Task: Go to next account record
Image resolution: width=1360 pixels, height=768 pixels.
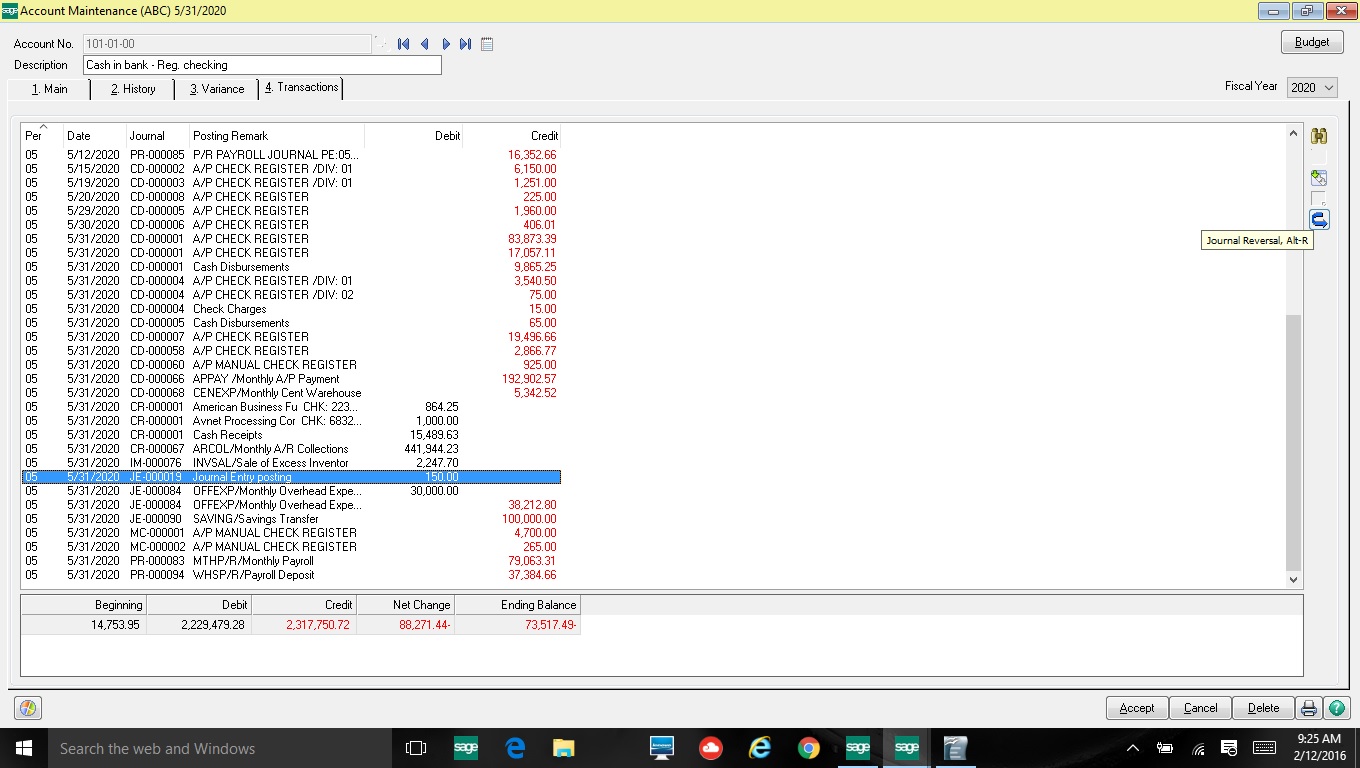Action: (x=446, y=44)
